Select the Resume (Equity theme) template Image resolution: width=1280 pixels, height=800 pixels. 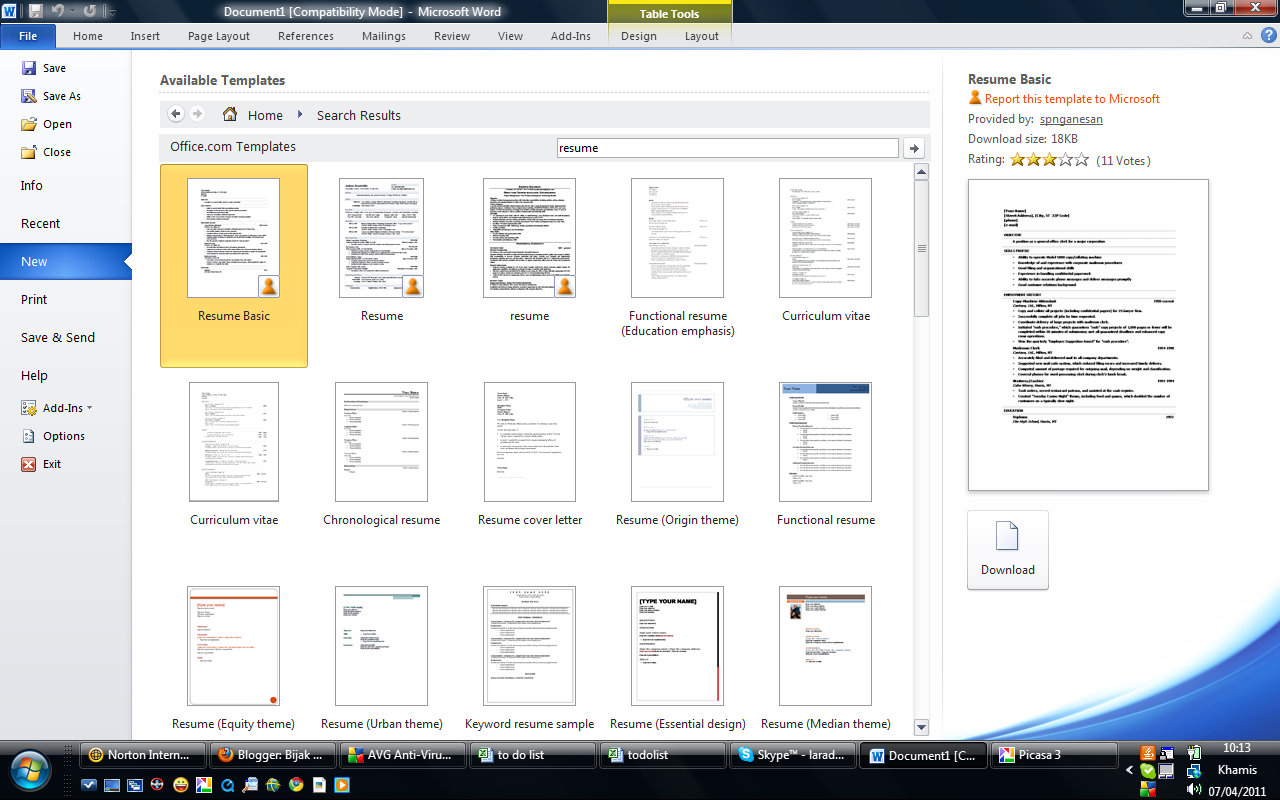point(233,658)
